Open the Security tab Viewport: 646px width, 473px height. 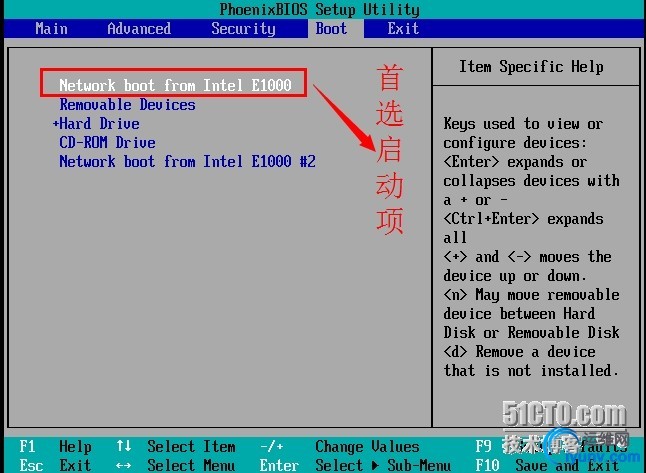coord(243,29)
